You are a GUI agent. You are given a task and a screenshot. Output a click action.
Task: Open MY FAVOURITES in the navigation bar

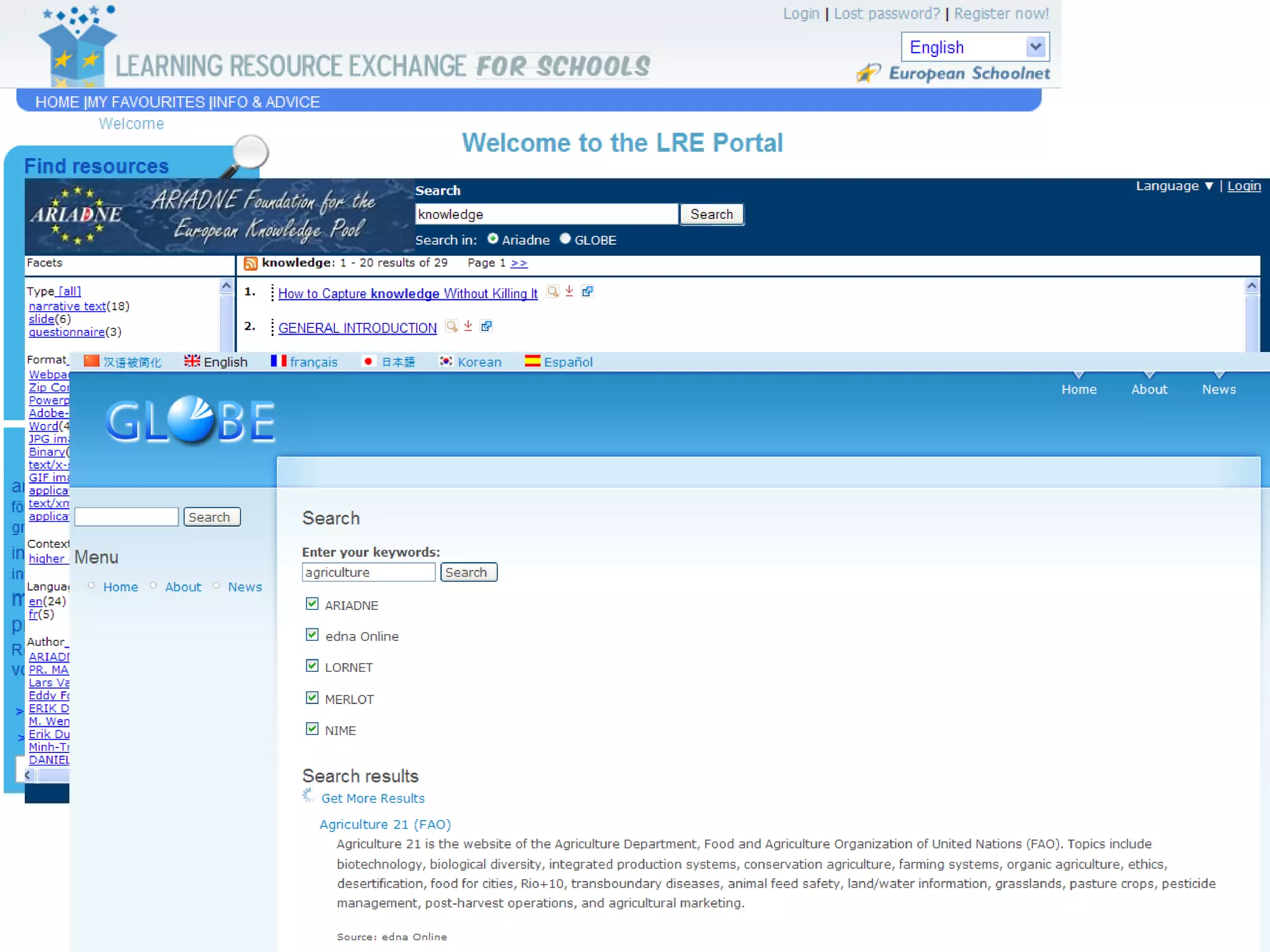146,102
